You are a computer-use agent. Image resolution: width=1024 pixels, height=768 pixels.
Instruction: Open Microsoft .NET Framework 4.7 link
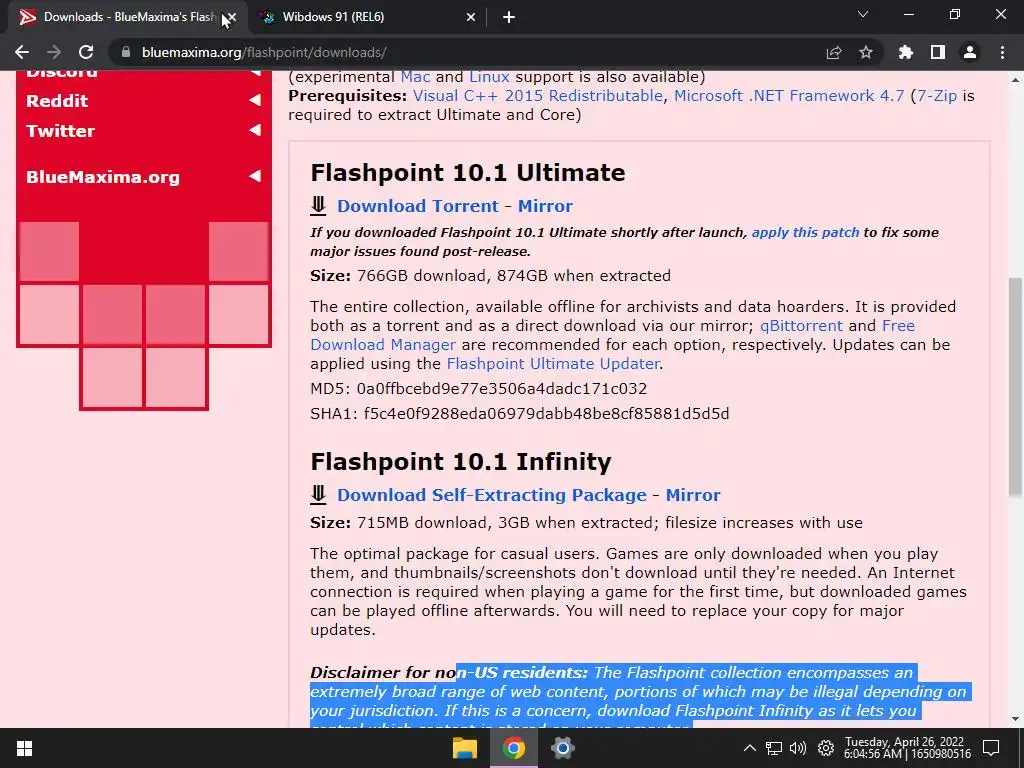(x=789, y=96)
